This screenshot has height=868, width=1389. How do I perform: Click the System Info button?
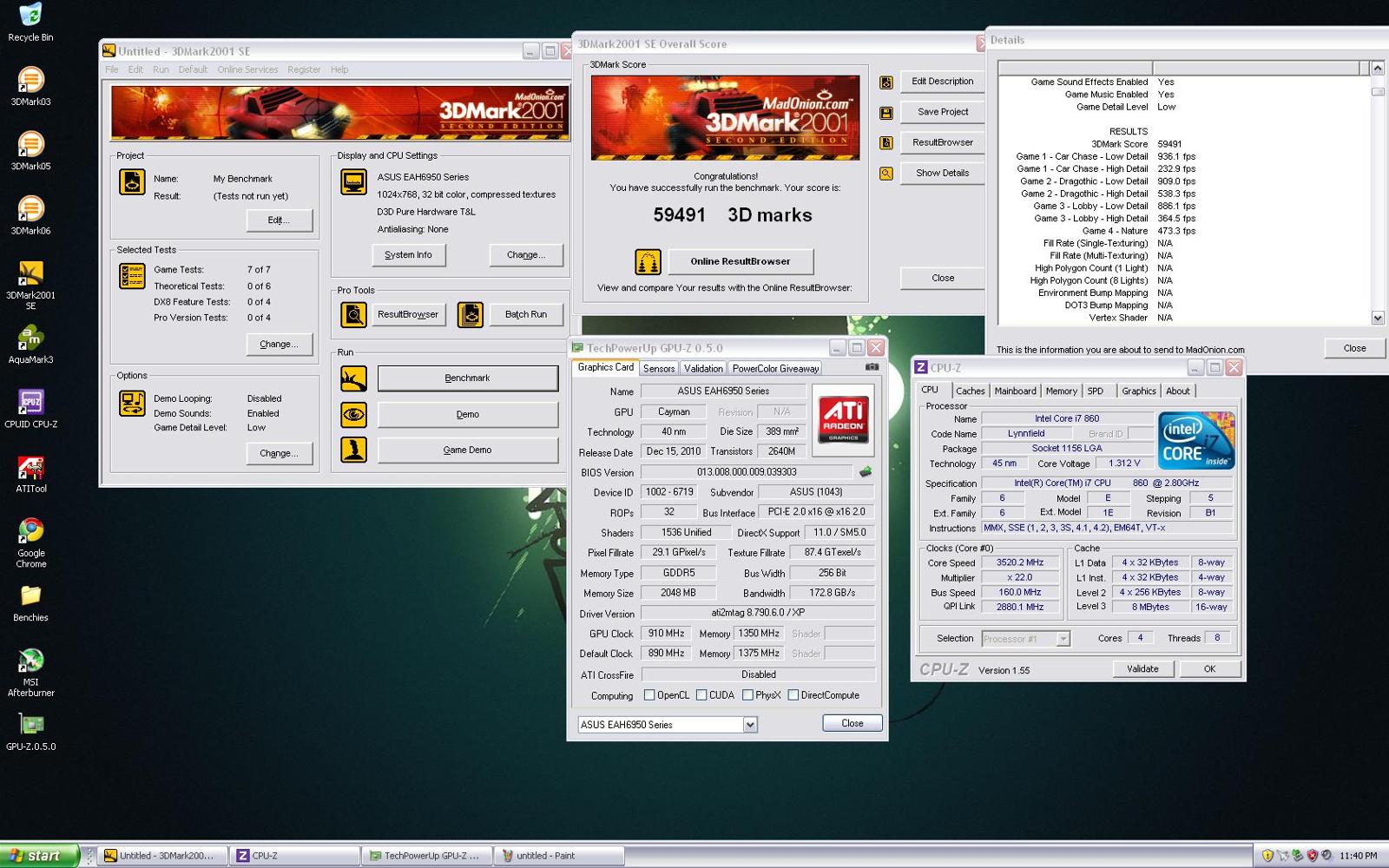coord(408,255)
